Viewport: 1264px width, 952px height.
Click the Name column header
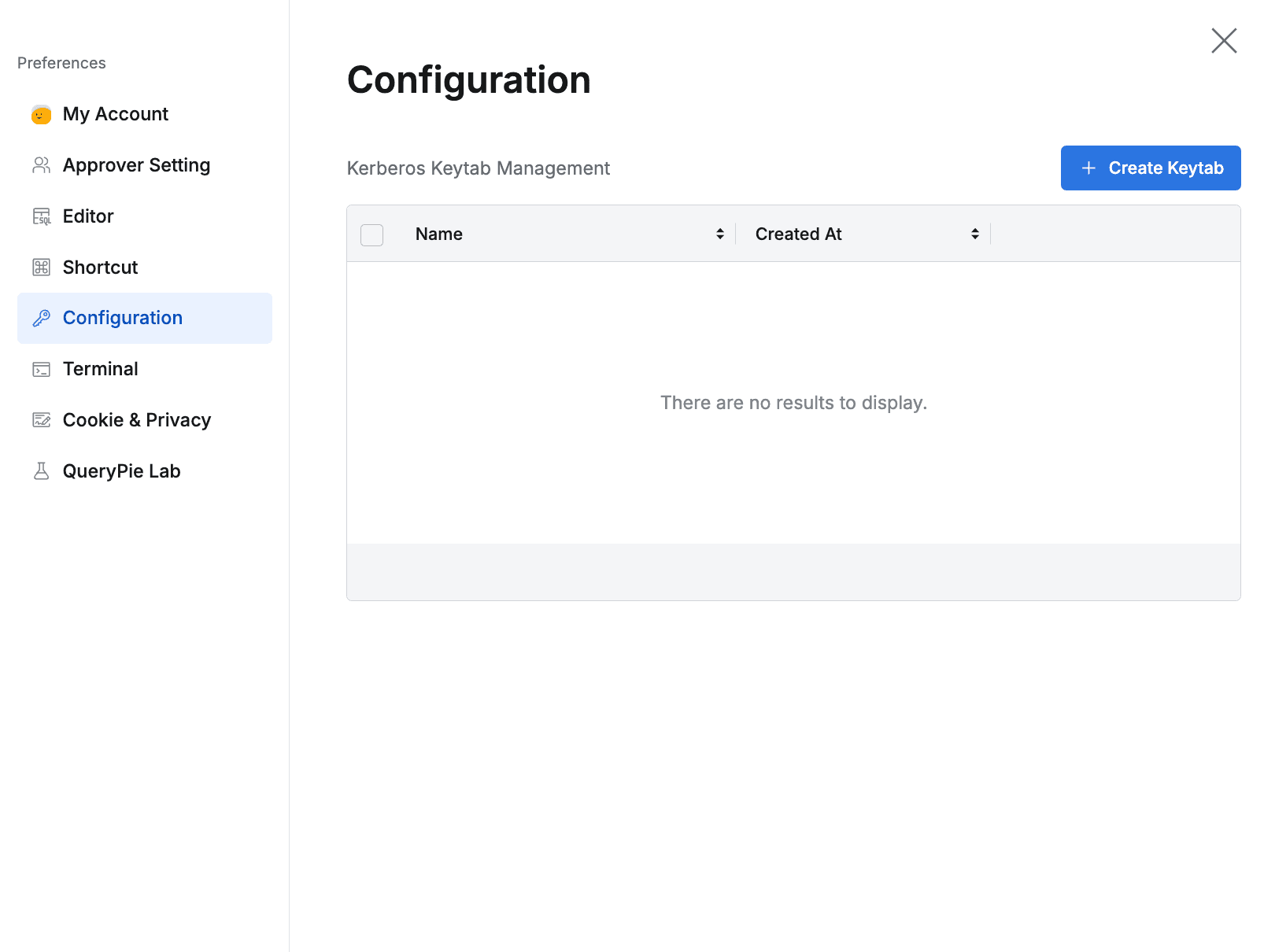coord(438,233)
